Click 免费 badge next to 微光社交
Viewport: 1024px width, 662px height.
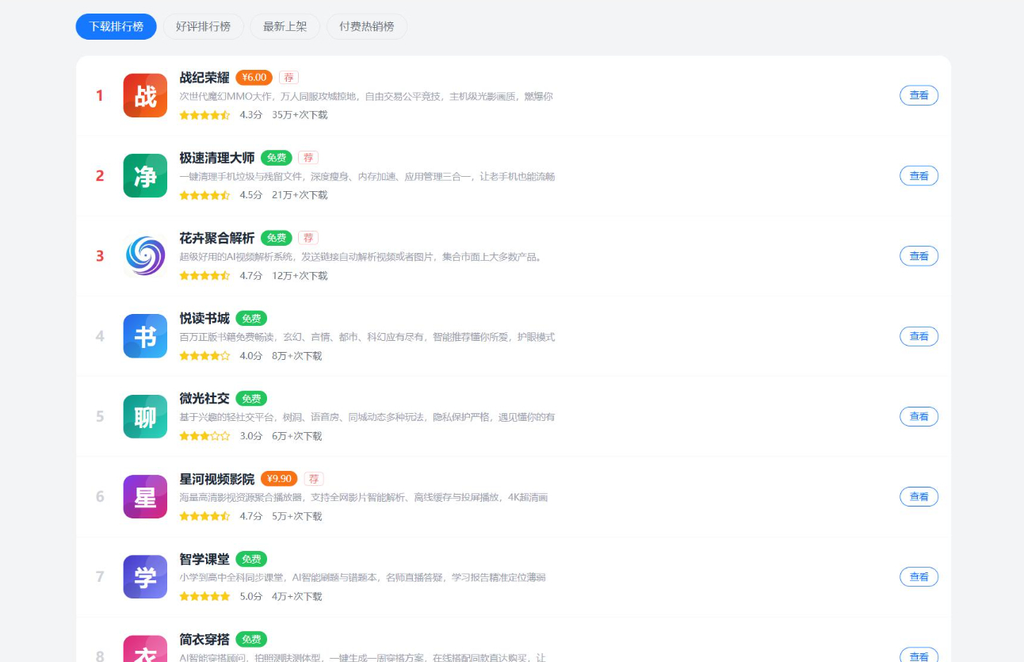251,399
